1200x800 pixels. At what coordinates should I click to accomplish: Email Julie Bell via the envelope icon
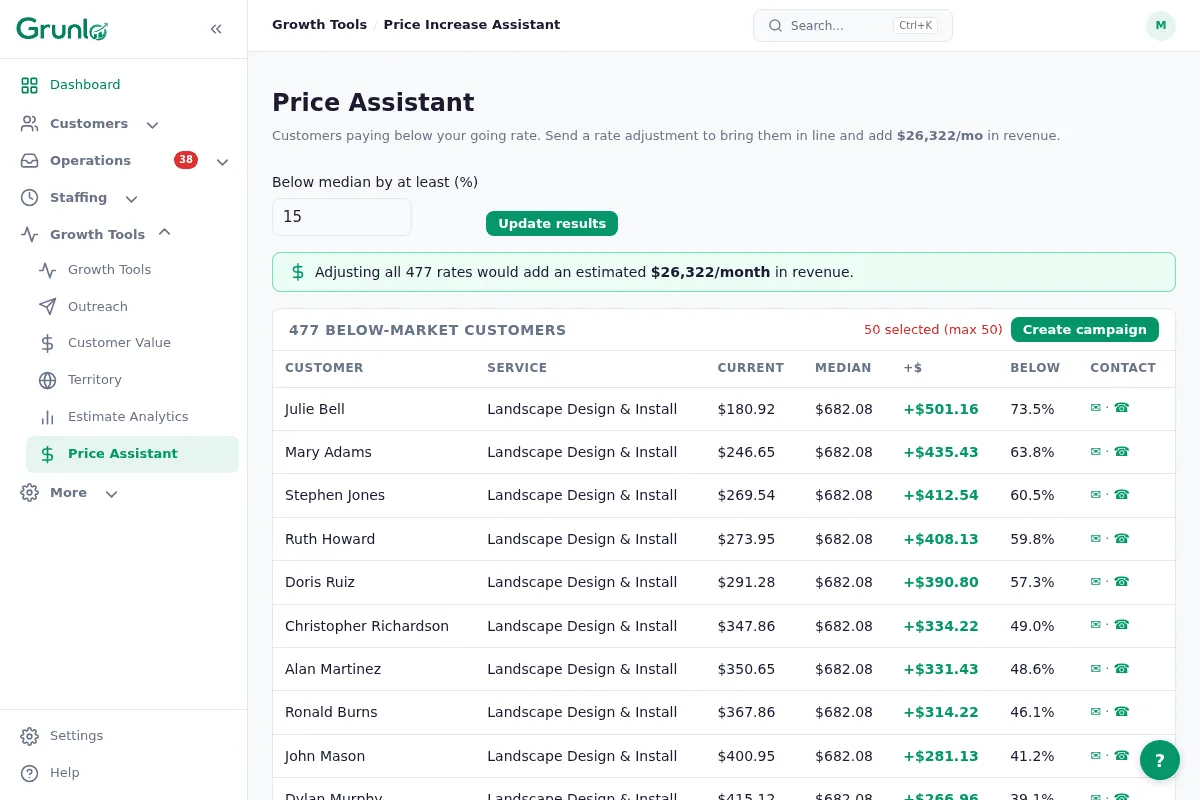pyautogui.click(x=1096, y=408)
